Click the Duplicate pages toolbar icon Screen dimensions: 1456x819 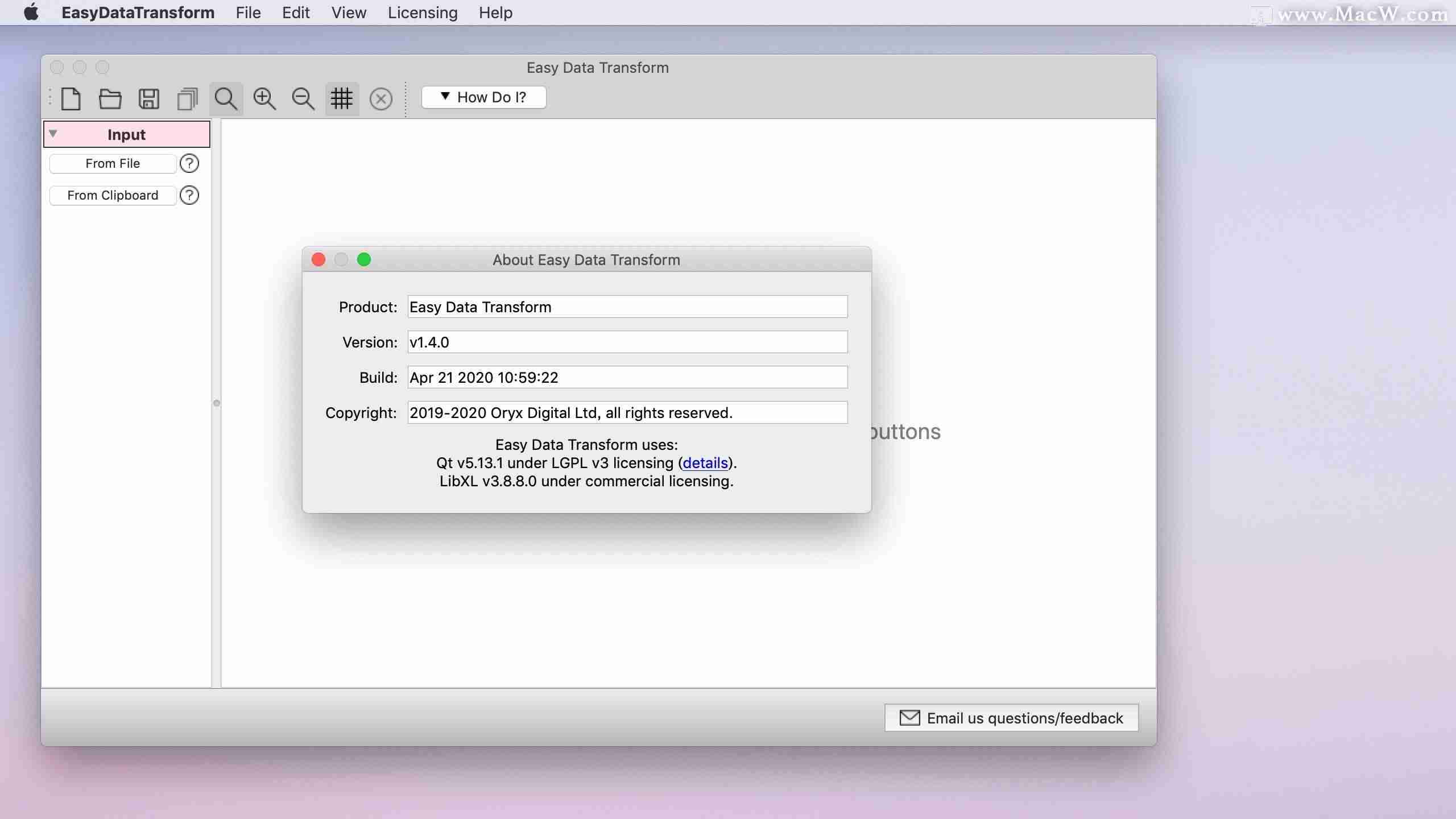click(x=188, y=99)
